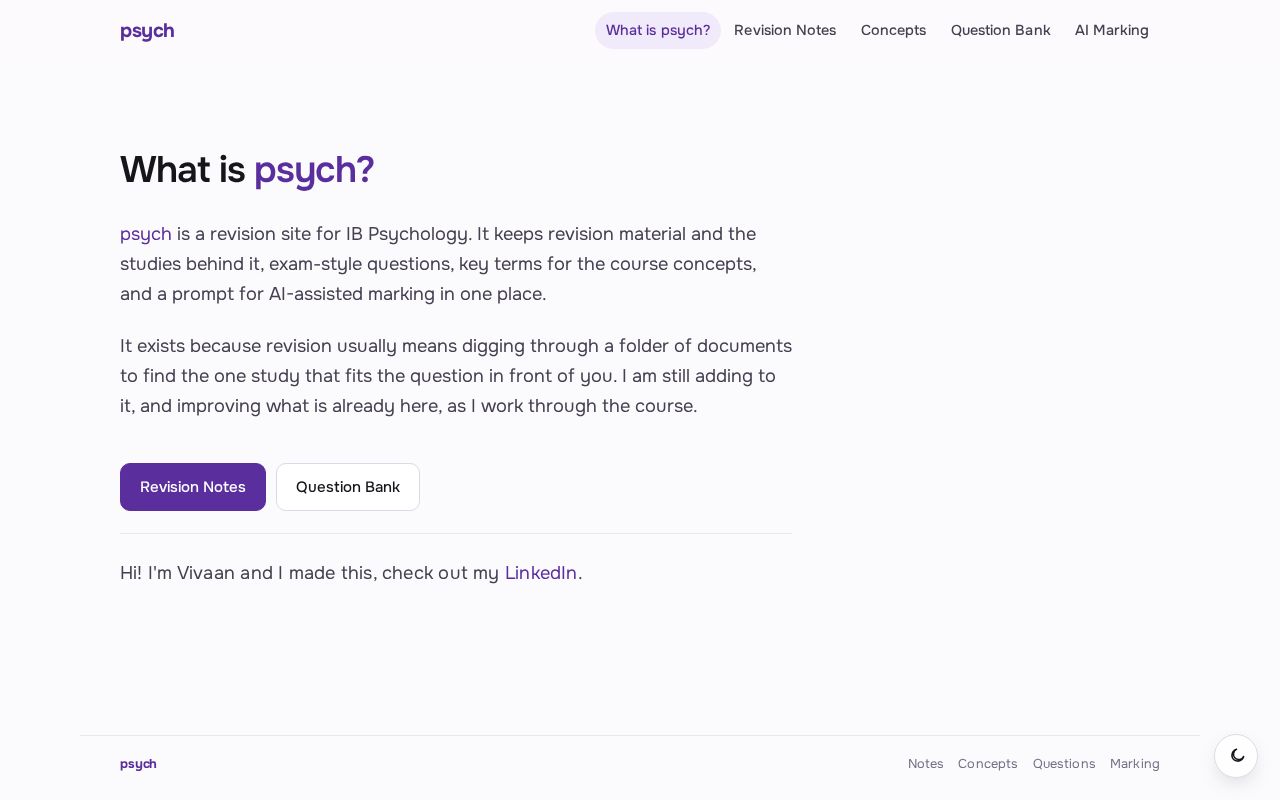1280x800 pixels.
Task: Toggle dark mode with the moon icon
Action: coord(1236,756)
